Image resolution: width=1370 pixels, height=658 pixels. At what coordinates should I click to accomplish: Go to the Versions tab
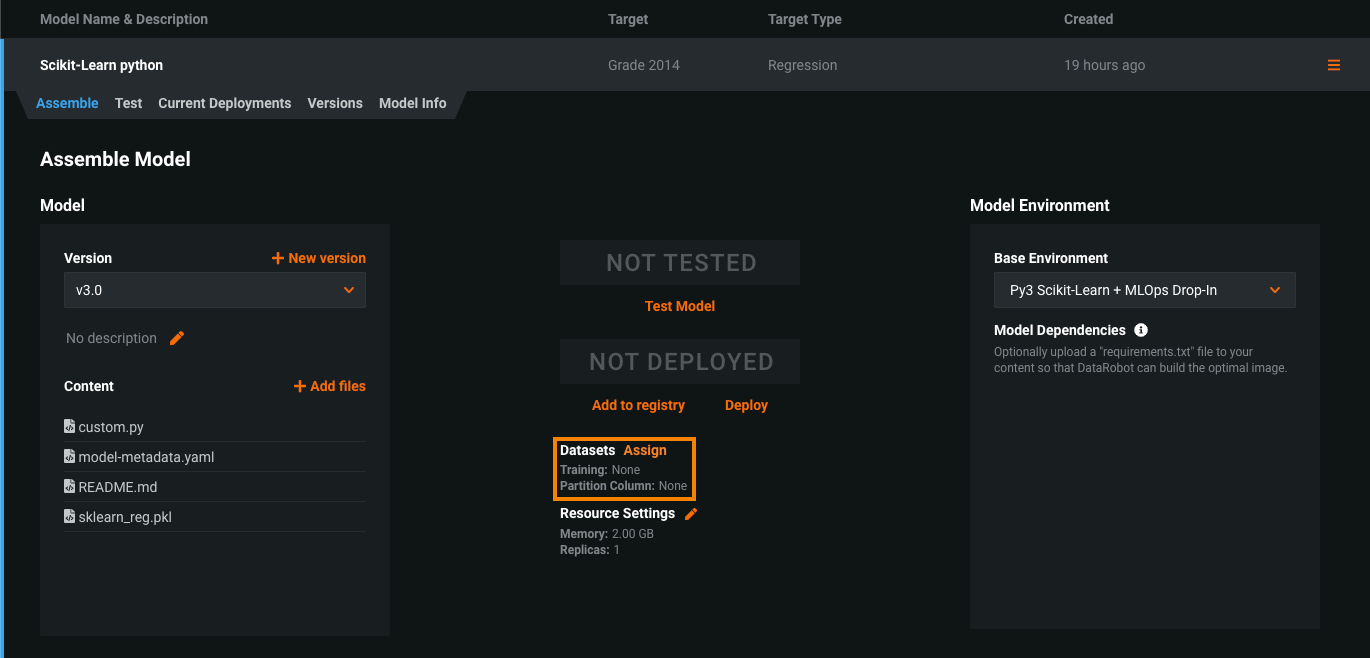pyautogui.click(x=335, y=103)
